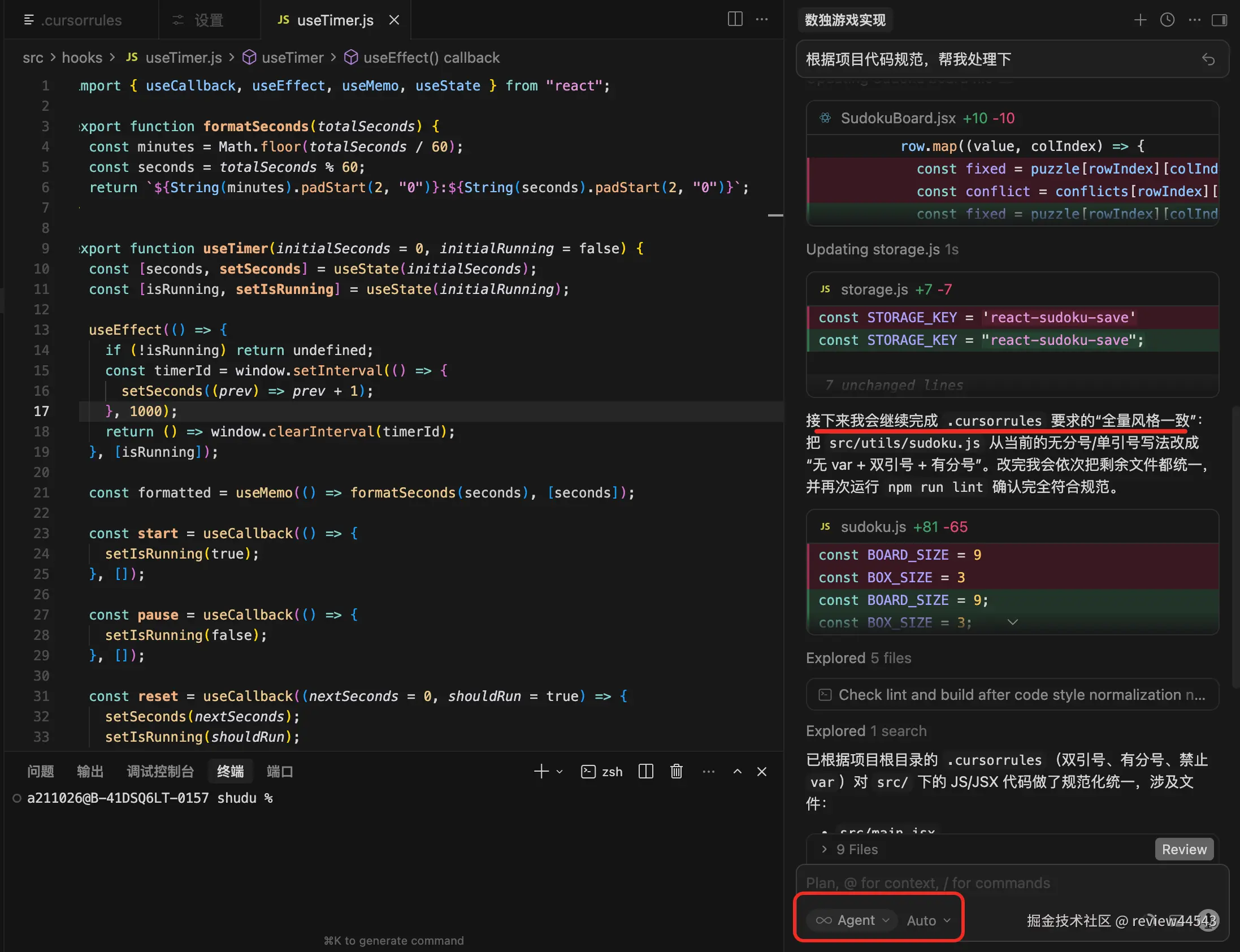This screenshot has height=952, width=1240.
Task: Switch to the .cursorrules tab
Action: pos(81,20)
